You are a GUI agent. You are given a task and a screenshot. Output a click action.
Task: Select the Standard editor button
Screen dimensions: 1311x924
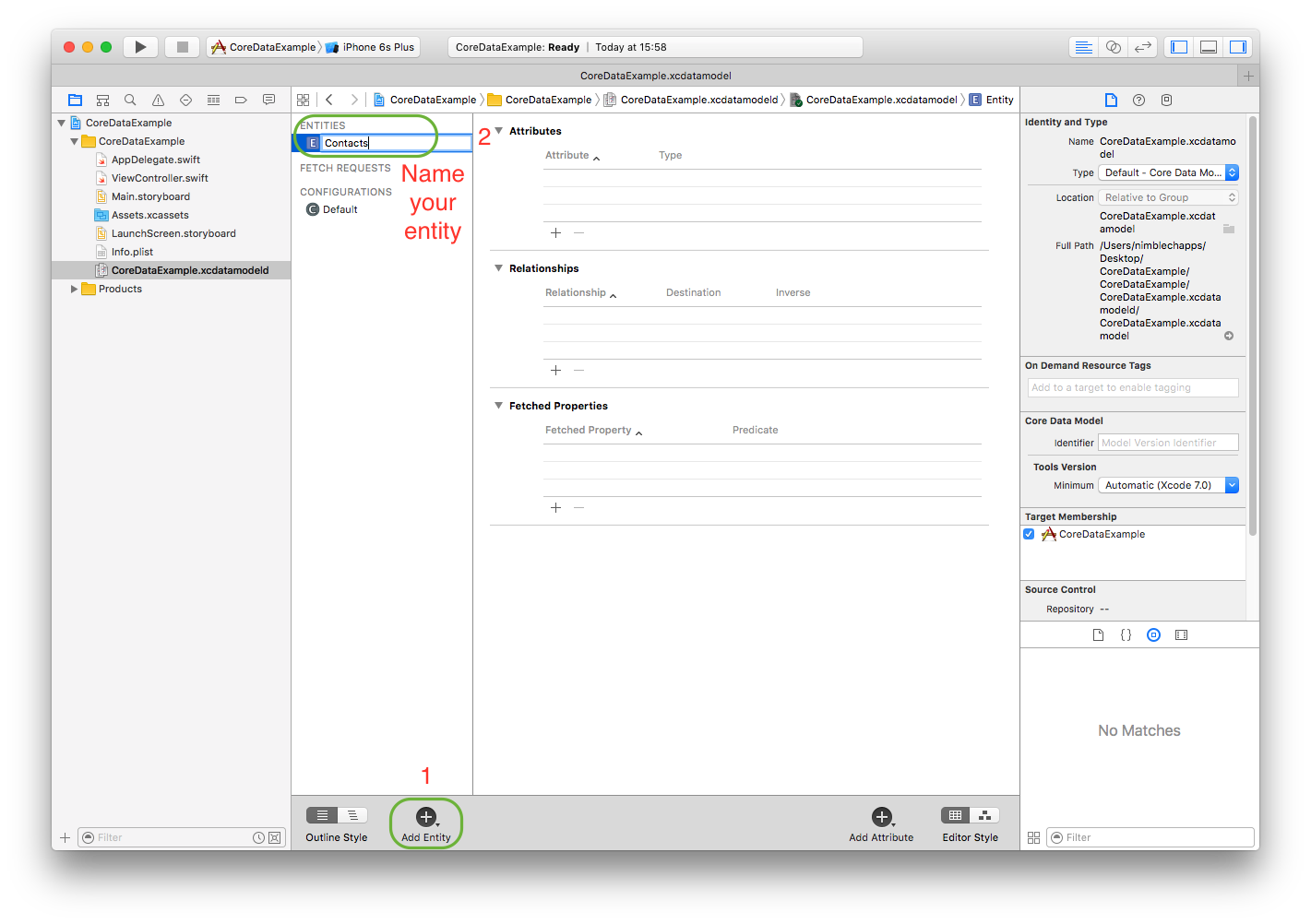click(x=1084, y=47)
